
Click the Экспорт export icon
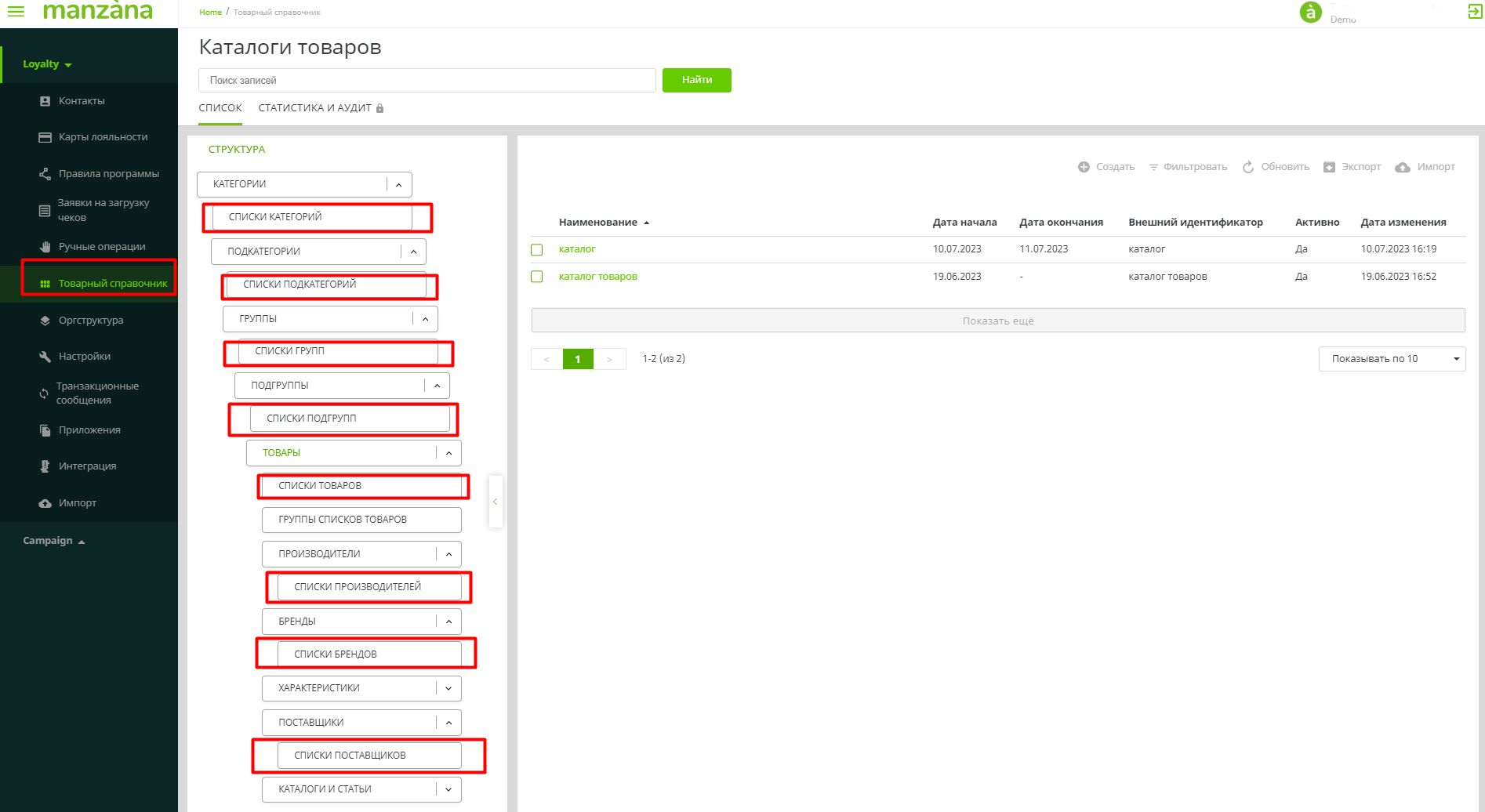[1329, 167]
